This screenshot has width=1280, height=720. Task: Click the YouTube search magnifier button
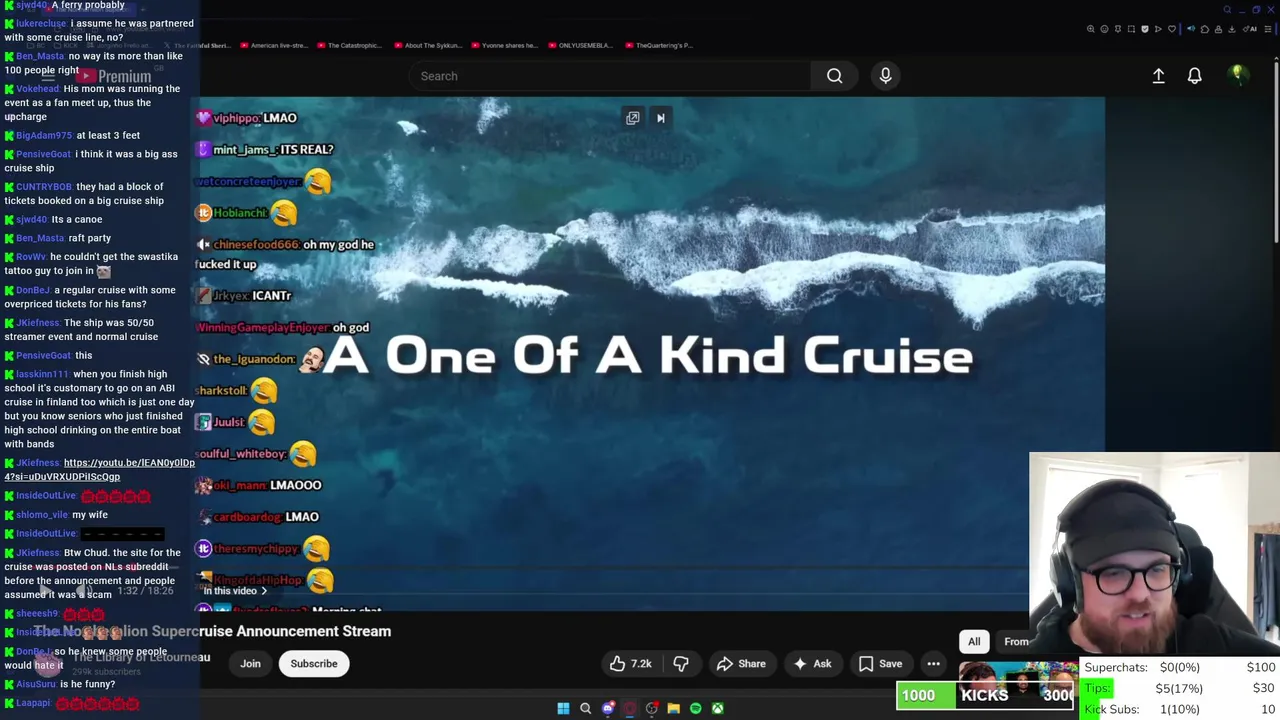[834, 76]
